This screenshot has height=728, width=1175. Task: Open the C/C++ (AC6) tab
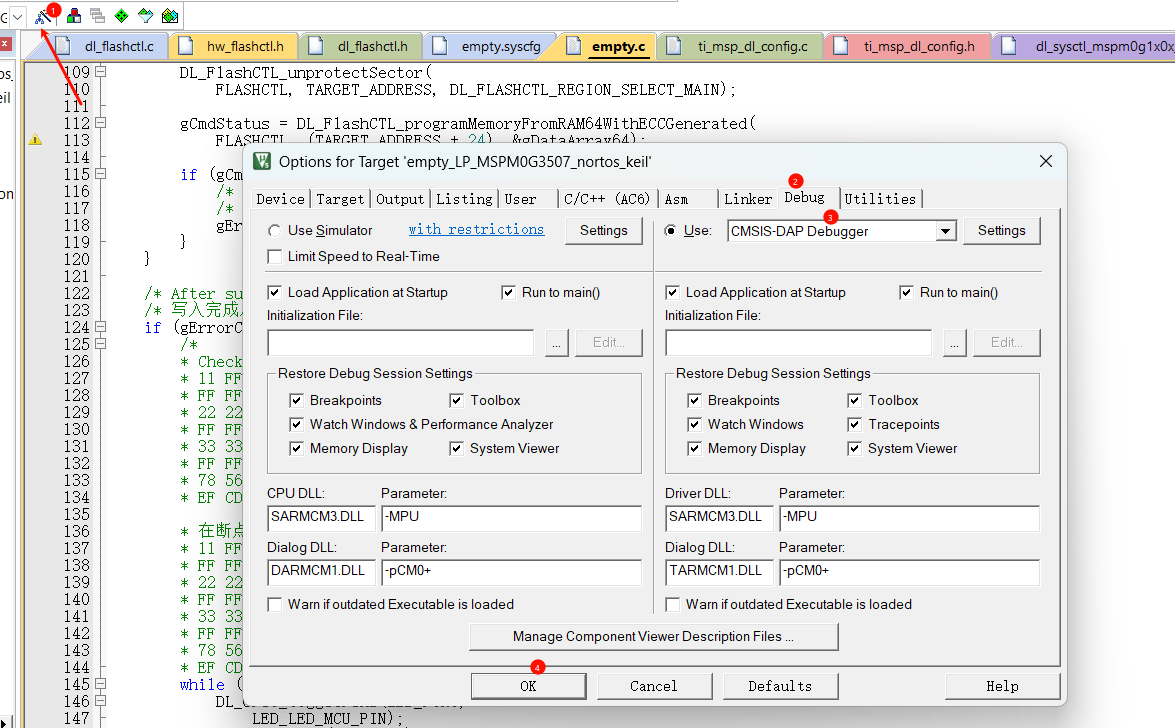click(x=607, y=199)
